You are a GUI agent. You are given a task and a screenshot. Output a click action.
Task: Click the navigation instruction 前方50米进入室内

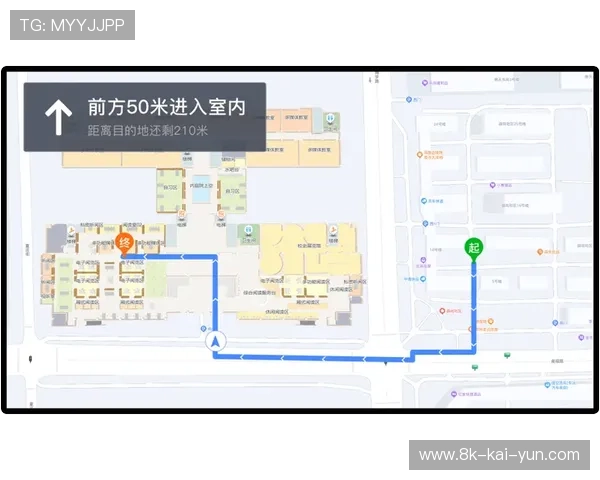pyautogui.click(x=166, y=106)
